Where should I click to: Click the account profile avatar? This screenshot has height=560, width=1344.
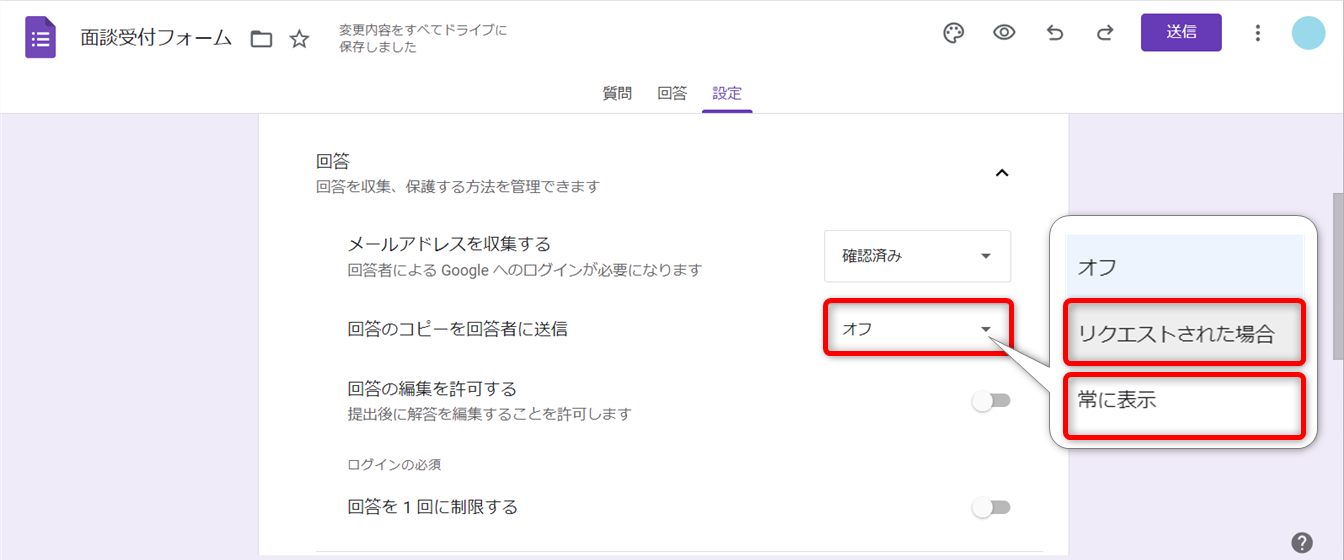[1308, 33]
